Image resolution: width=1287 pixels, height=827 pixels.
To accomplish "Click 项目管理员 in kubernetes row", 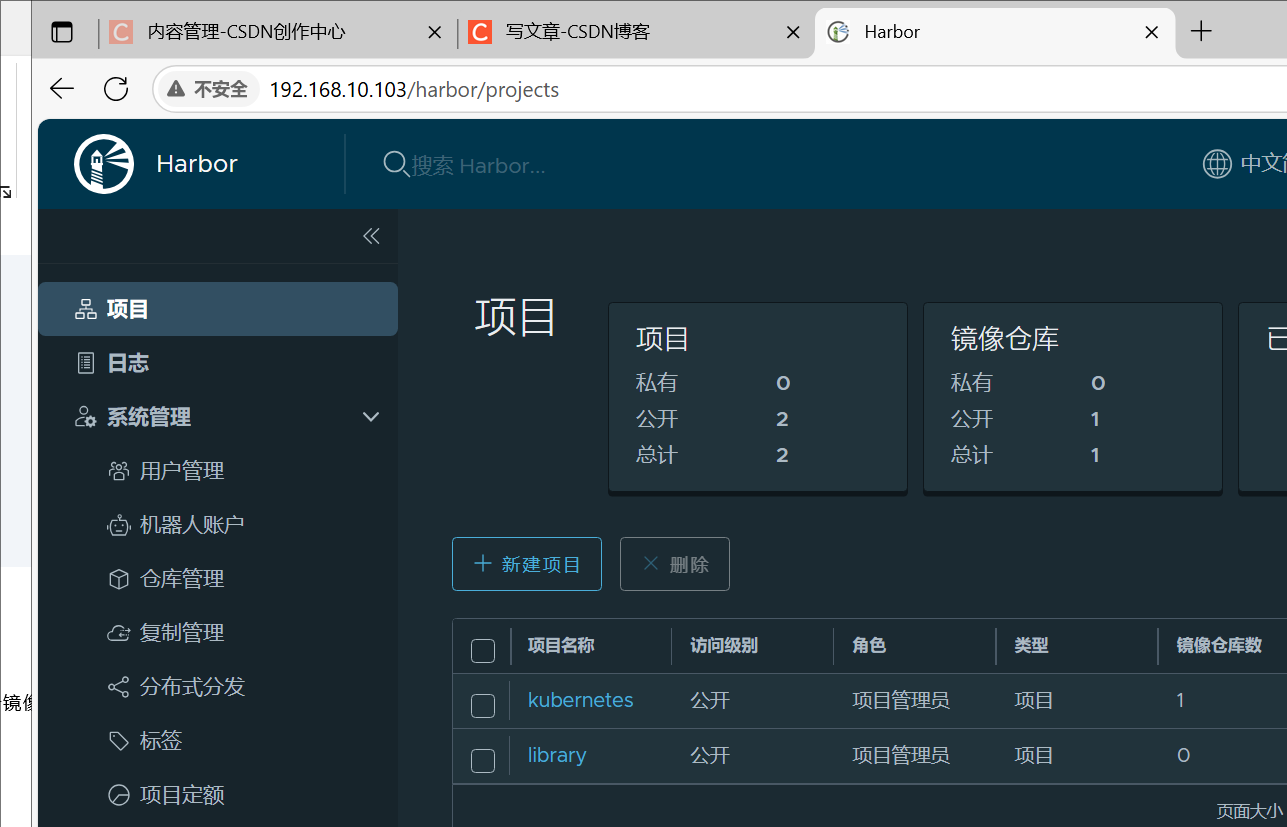I will point(901,700).
